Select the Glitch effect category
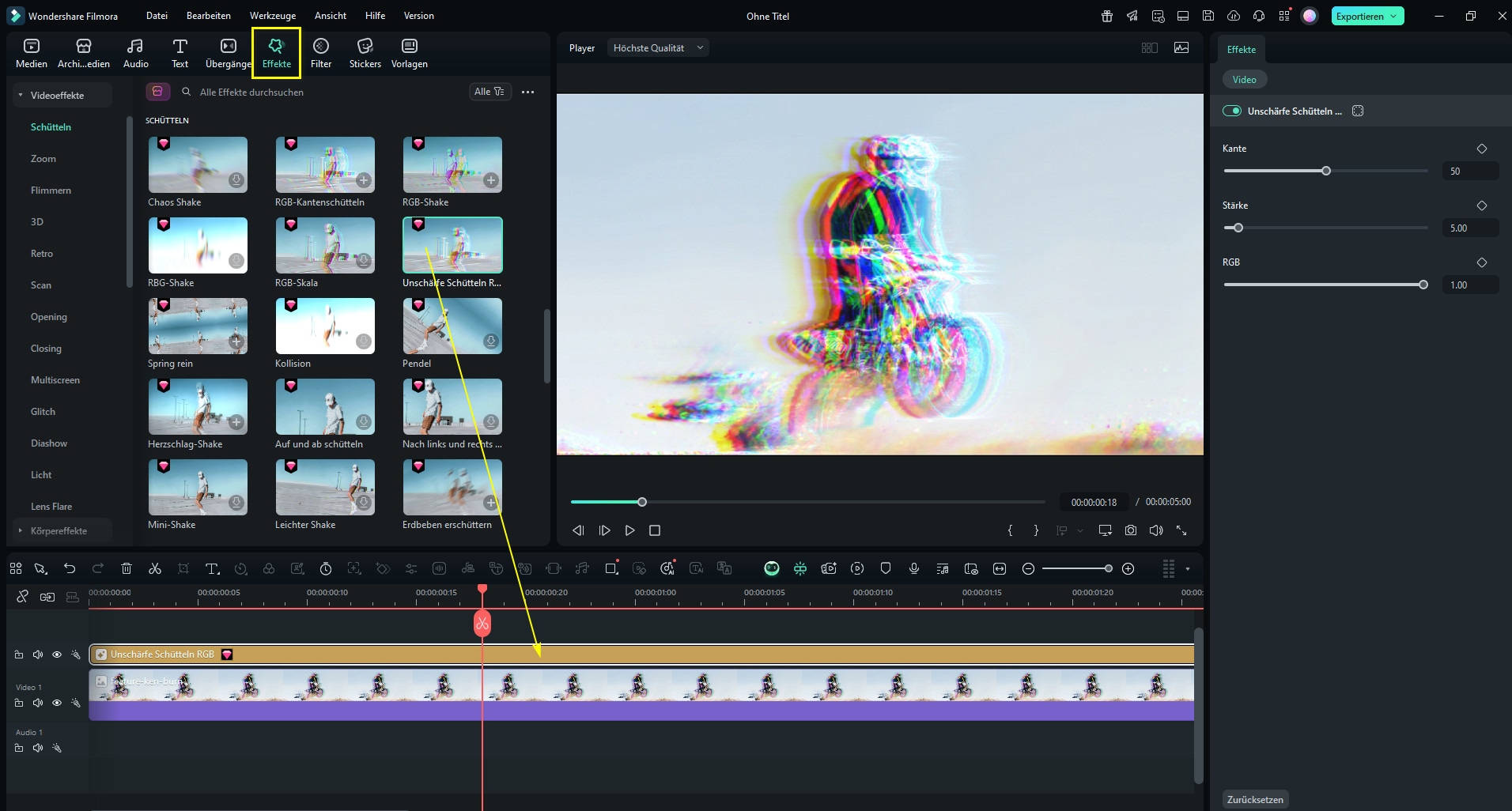1512x811 pixels. pyautogui.click(x=43, y=411)
